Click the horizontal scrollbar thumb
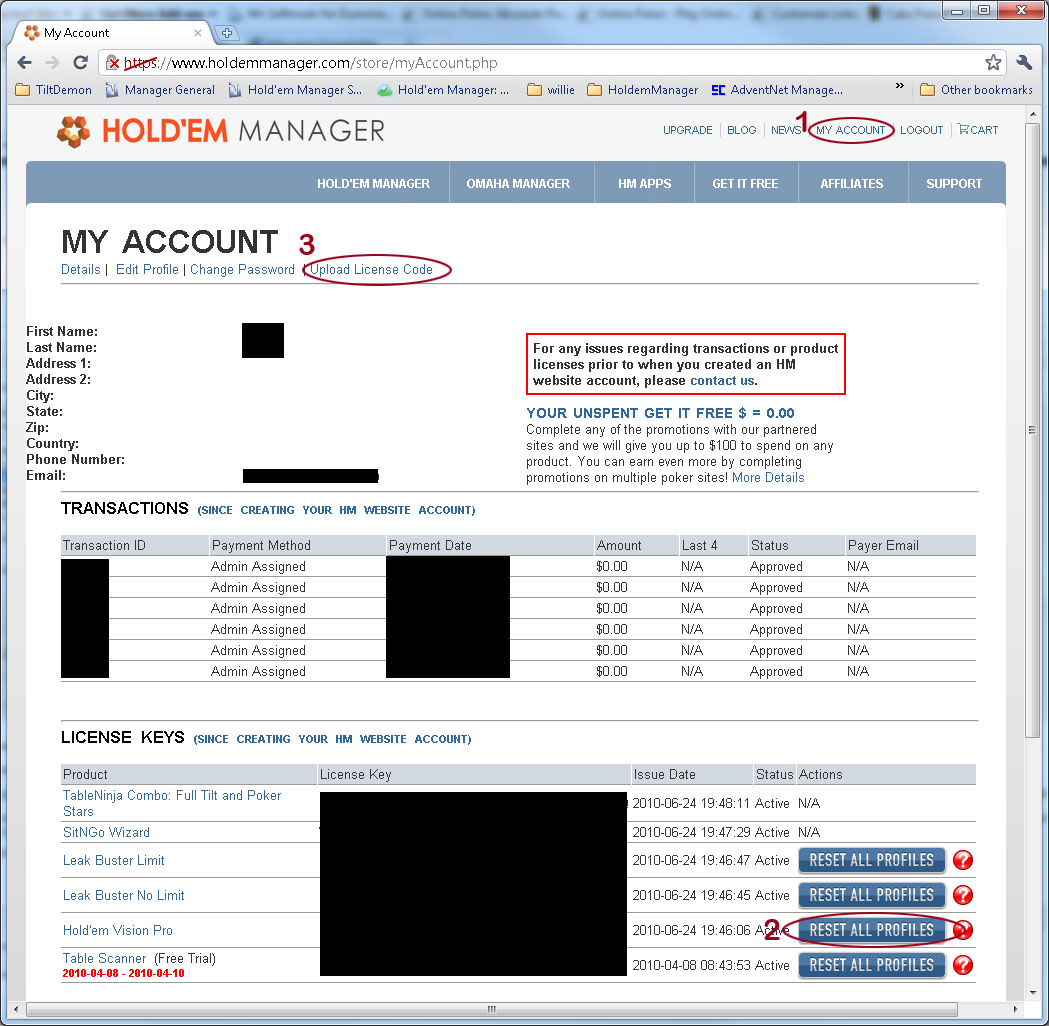 click(x=492, y=1009)
